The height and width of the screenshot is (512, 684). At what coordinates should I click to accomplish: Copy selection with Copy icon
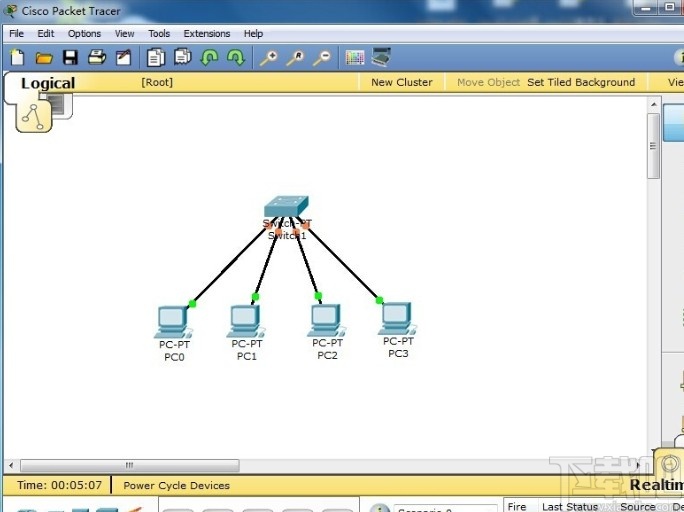tap(156, 58)
